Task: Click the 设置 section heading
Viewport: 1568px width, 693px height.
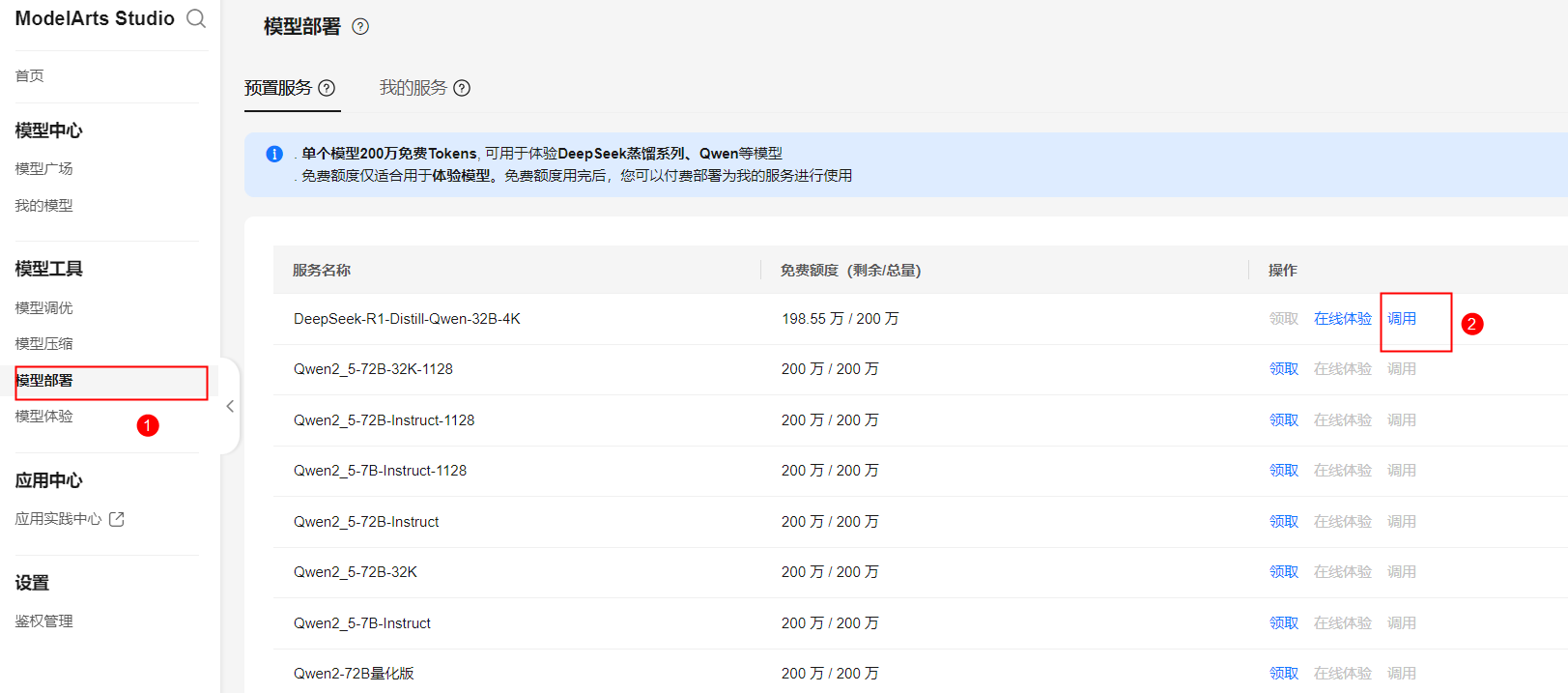Action: pos(32,583)
